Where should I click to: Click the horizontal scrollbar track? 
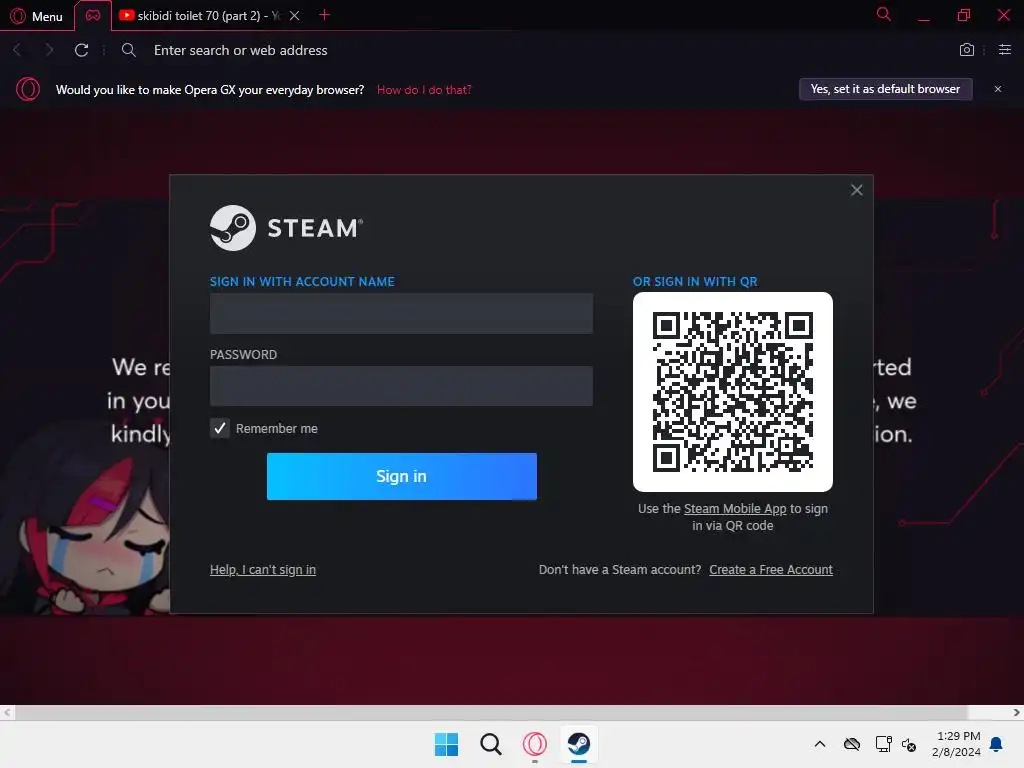click(x=511, y=712)
